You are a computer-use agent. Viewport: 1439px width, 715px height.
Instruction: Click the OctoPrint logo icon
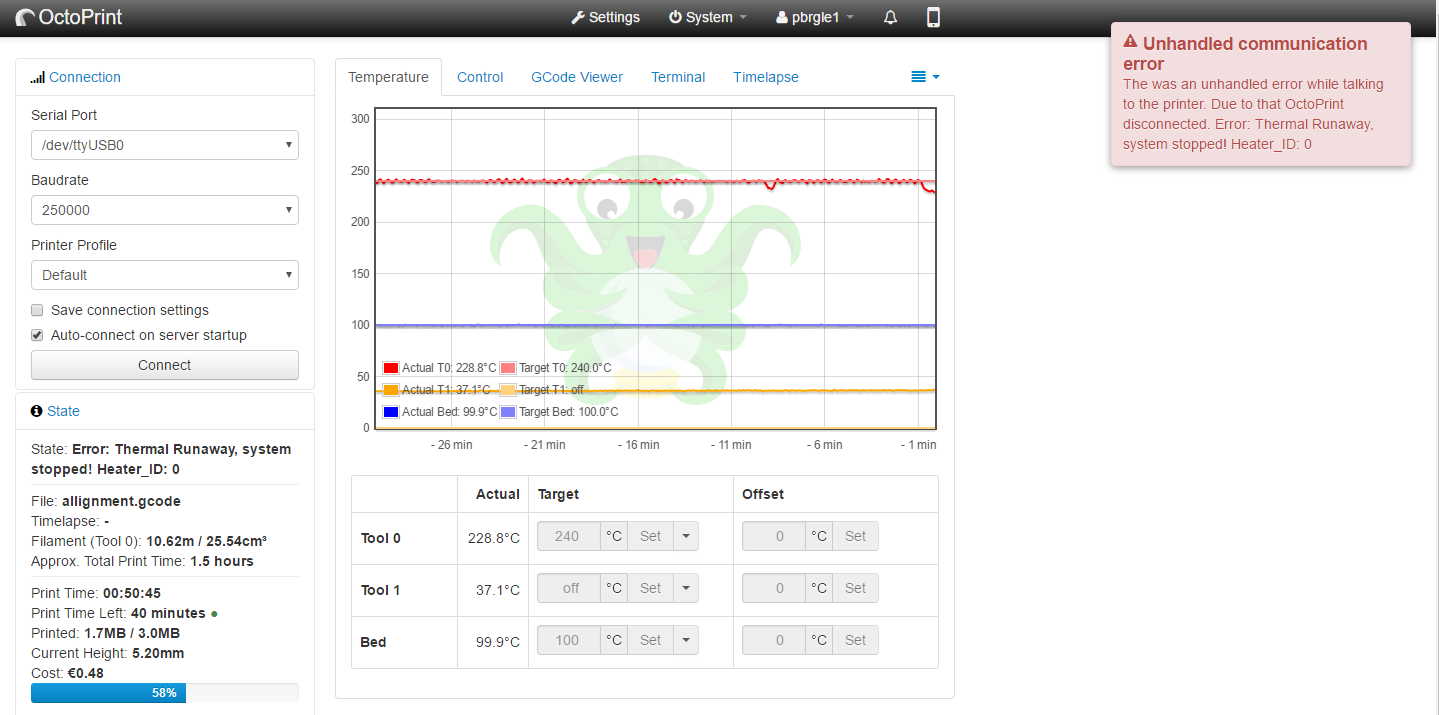[x=25, y=18]
